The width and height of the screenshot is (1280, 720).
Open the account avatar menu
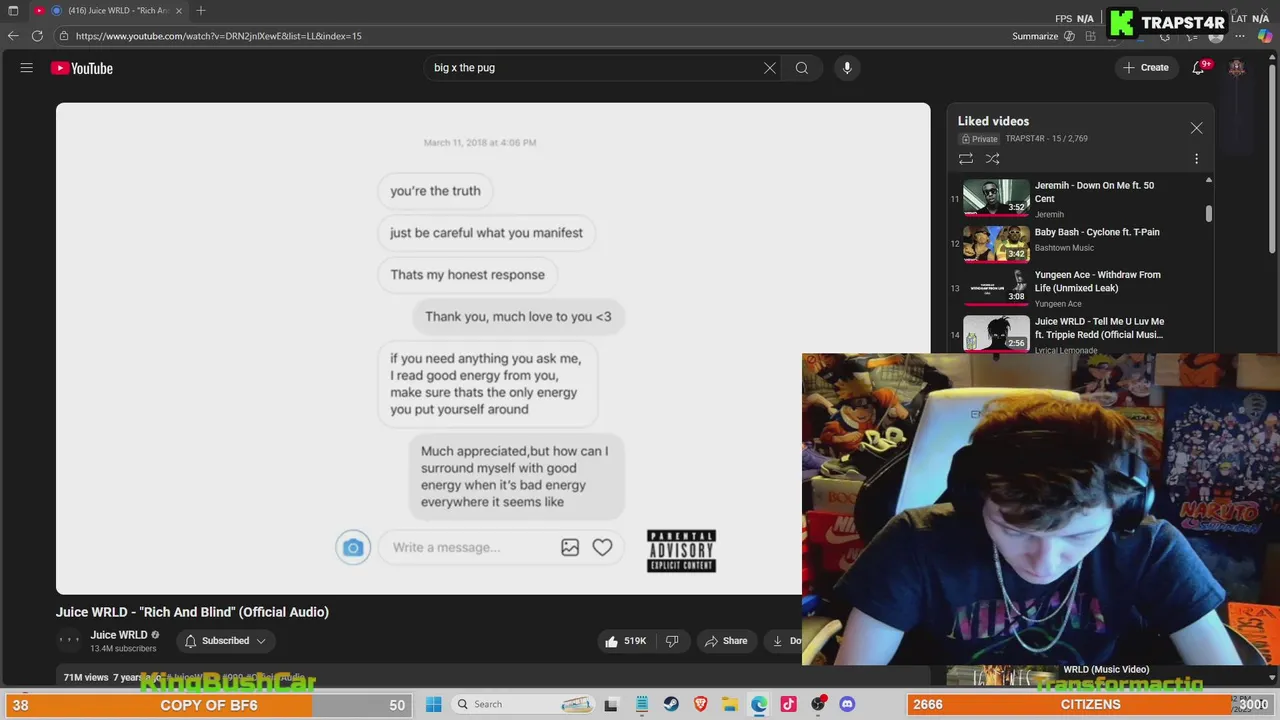(x=1237, y=68)
